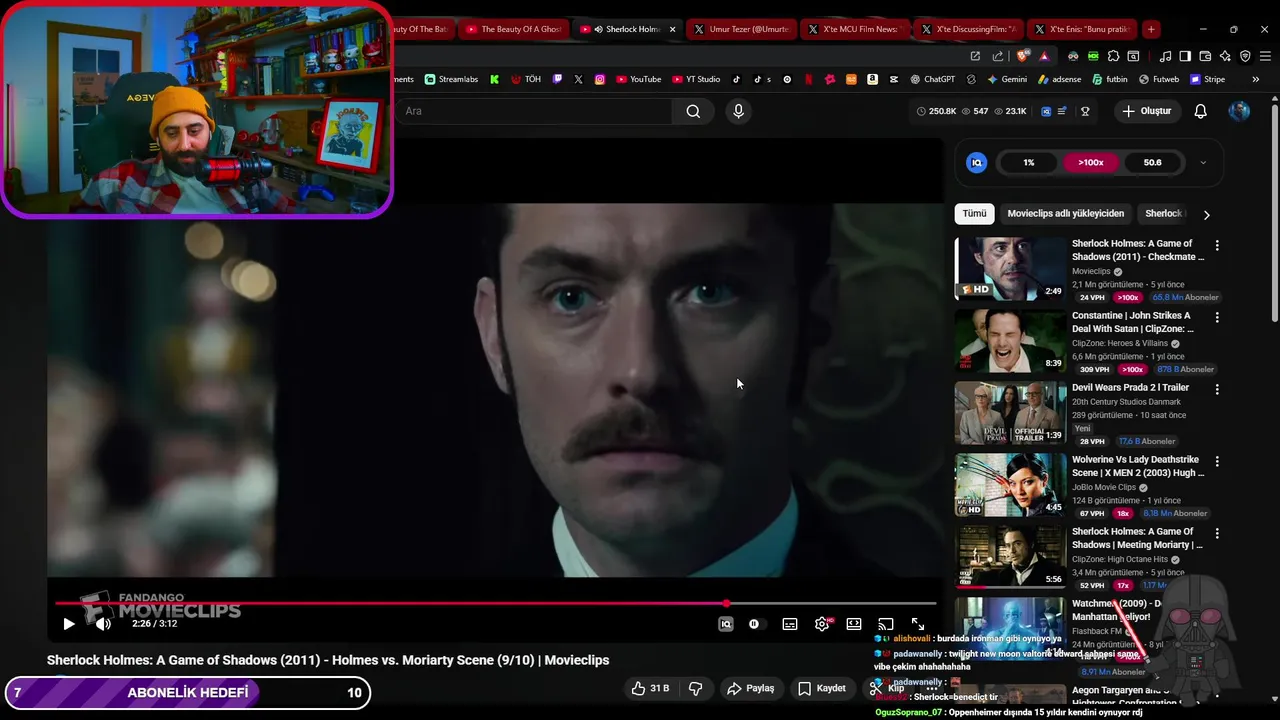Image resolution: width=1280 pixels, height=720 pixels.
Task: Dislike the video
Action: [695, 688]
